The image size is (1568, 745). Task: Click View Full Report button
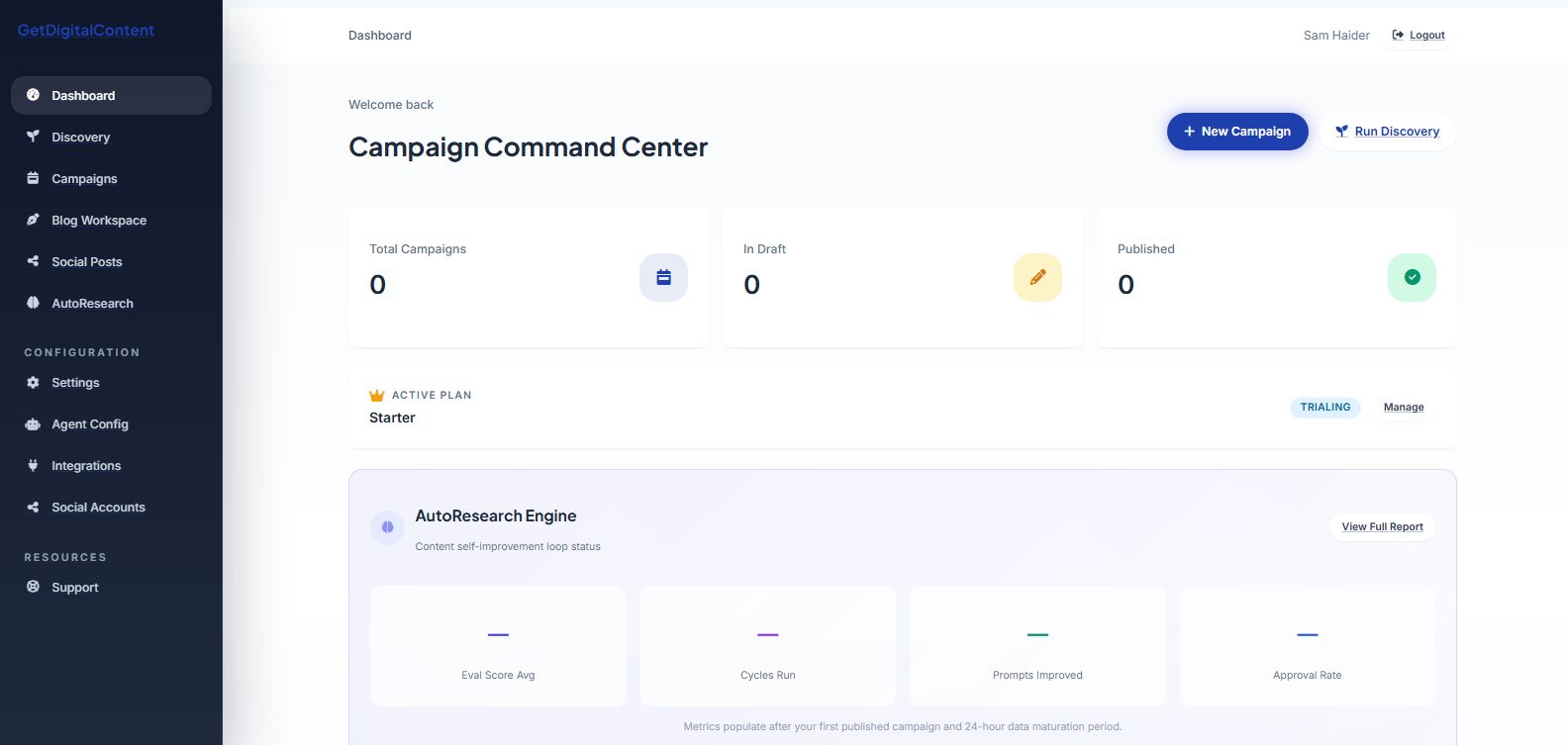pyautogui.click(x=1382, y=526)
